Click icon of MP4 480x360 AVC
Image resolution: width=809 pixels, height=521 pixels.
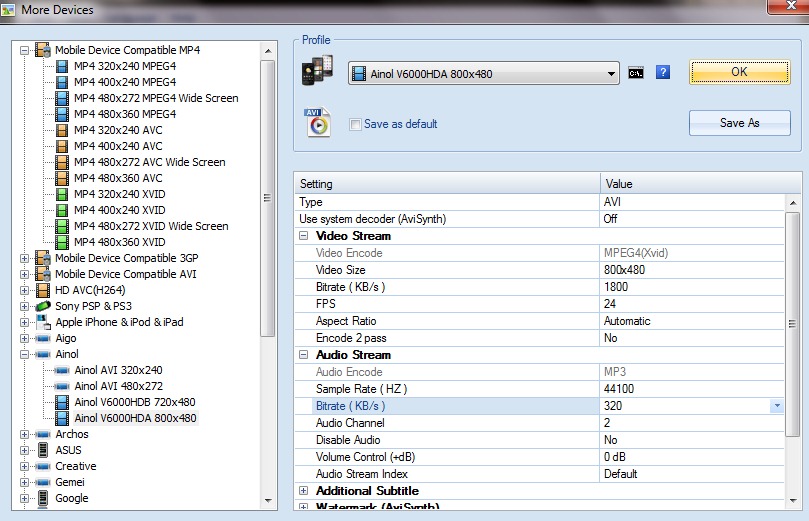click(62, 178)
